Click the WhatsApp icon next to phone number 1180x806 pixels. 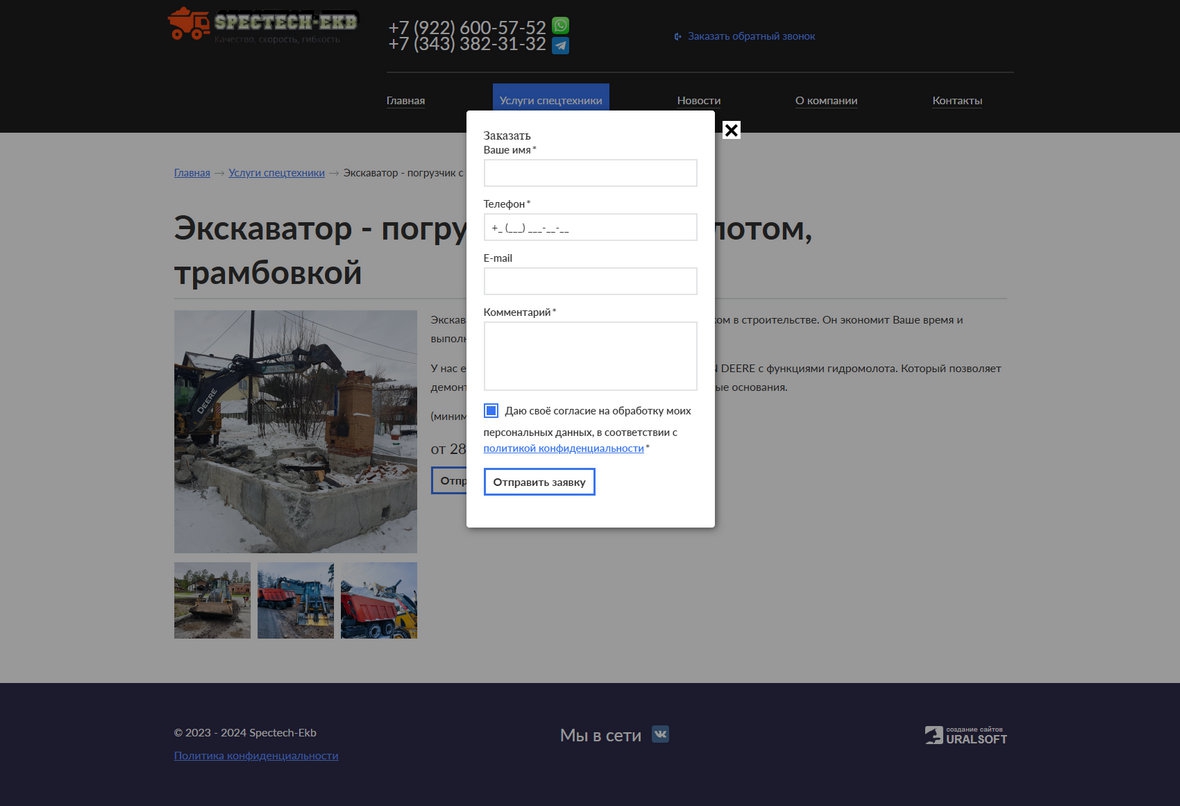(x=560, y=26)
